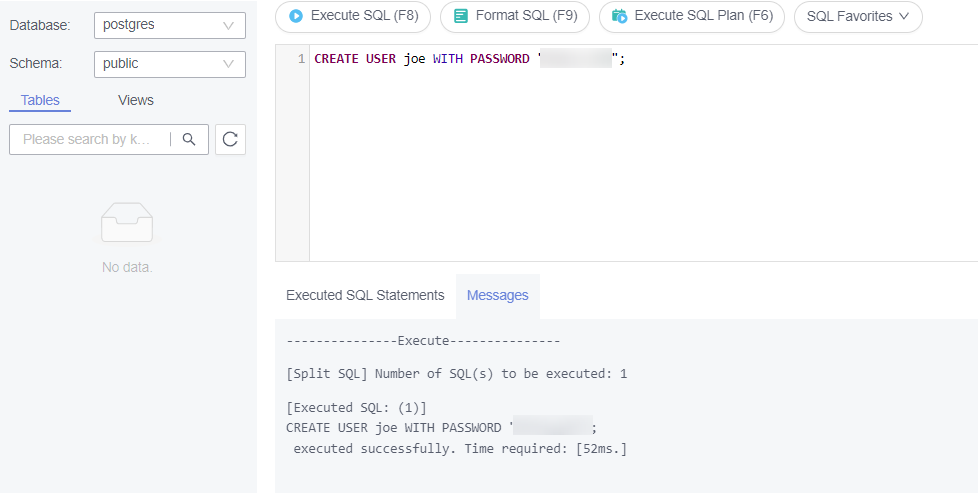
Task: Open the Executed SQL Statements tab
Action: tap(365, 295)
